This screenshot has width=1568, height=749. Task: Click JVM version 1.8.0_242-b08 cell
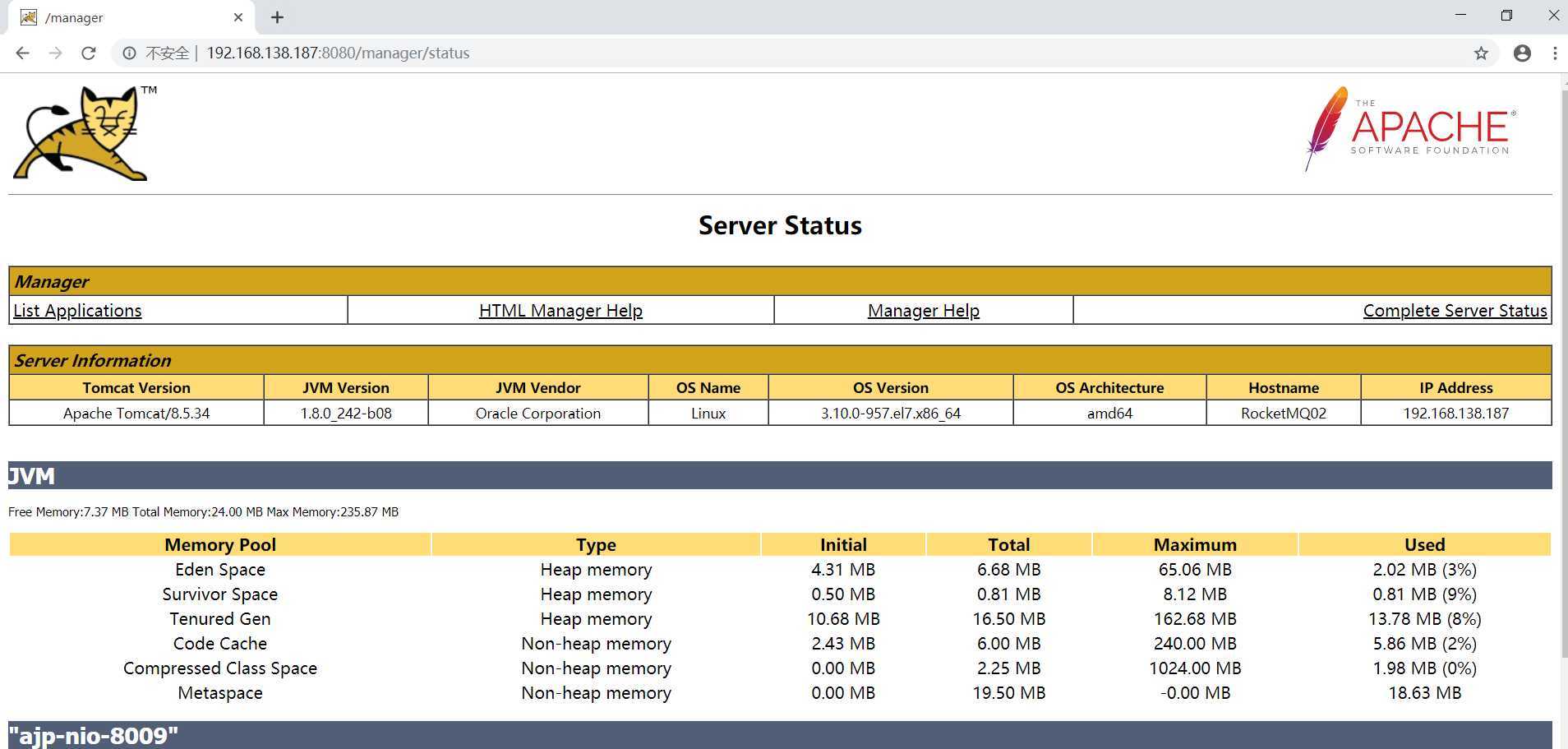pyautogui.click(x=346, y=413)
